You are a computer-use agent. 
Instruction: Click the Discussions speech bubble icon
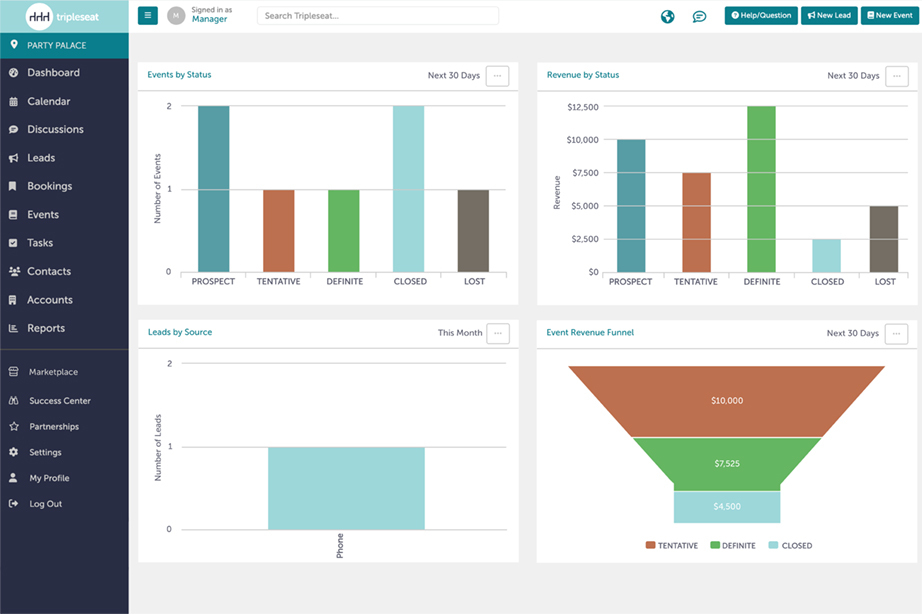click(14, 129)
